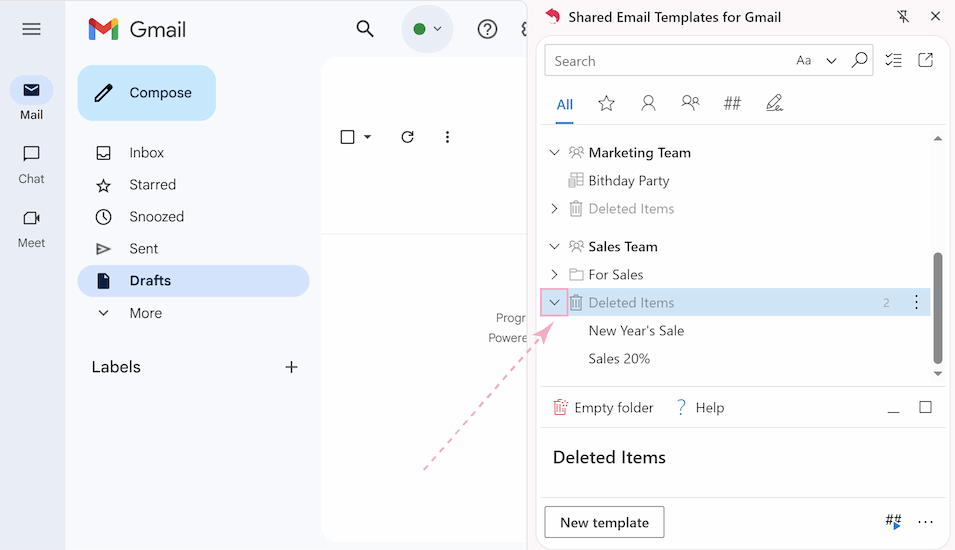The image size is (955, 550).
Task: Click the template list scrollbar thumb
Action: pyautogui.click(x=938, y=308)
